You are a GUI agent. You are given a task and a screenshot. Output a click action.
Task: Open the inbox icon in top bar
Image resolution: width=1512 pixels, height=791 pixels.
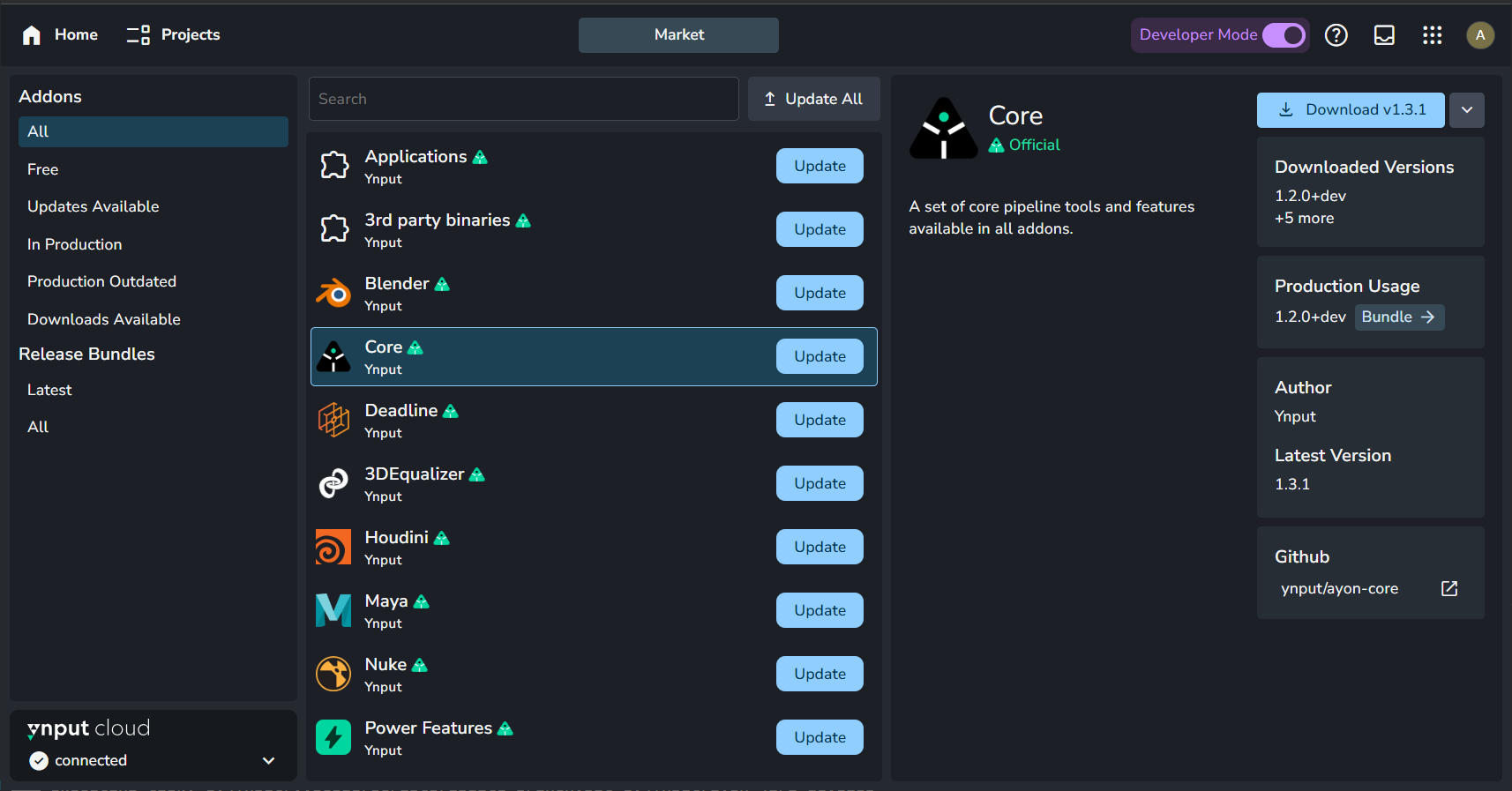[x=1384, y=35]
